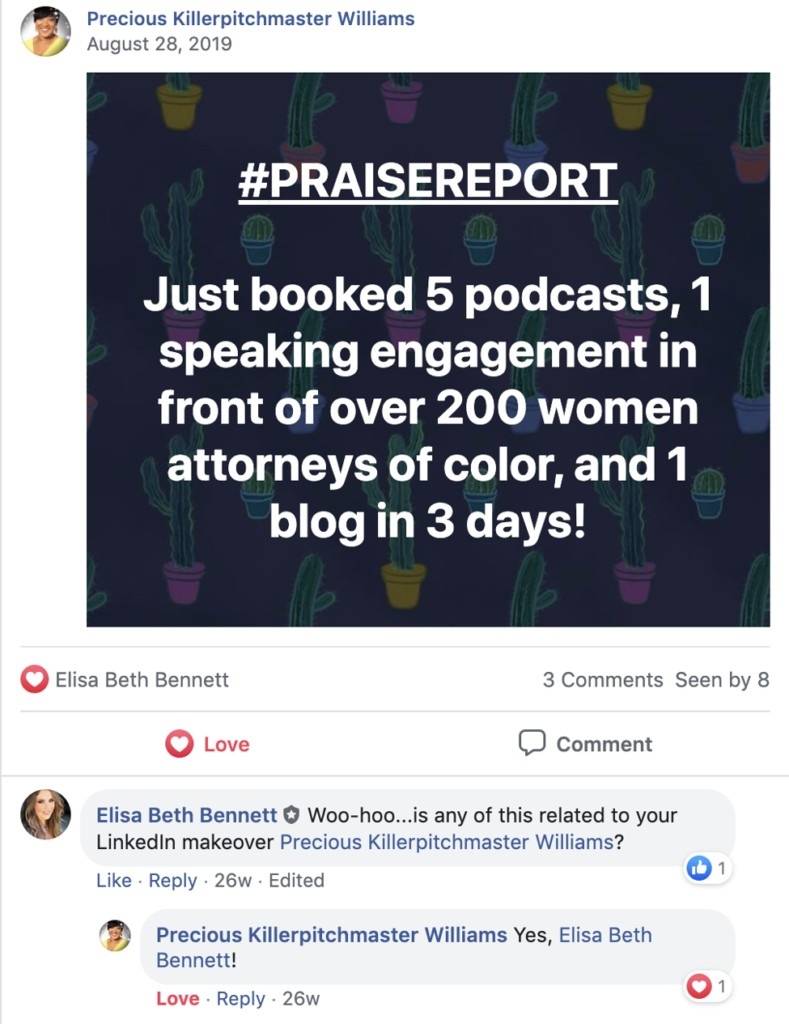Image resolution: width=789 pixels, height=1024 pixels.
Task: Show who has Seen by 8
Action: 721,680
